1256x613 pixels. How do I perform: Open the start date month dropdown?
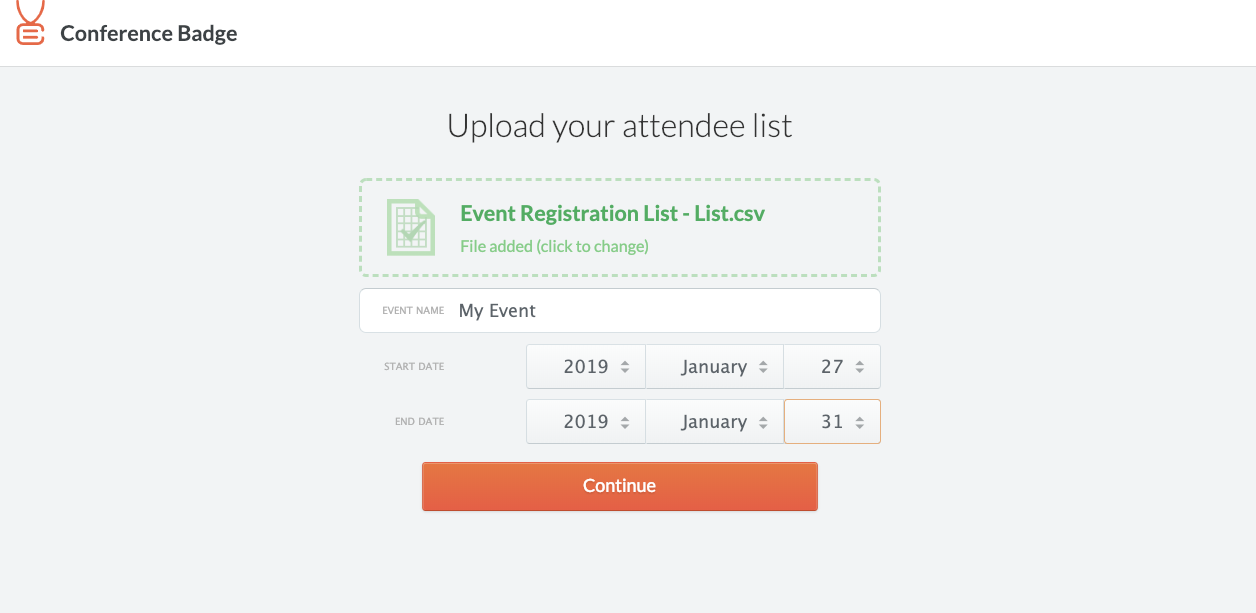(x=714, y=367)
